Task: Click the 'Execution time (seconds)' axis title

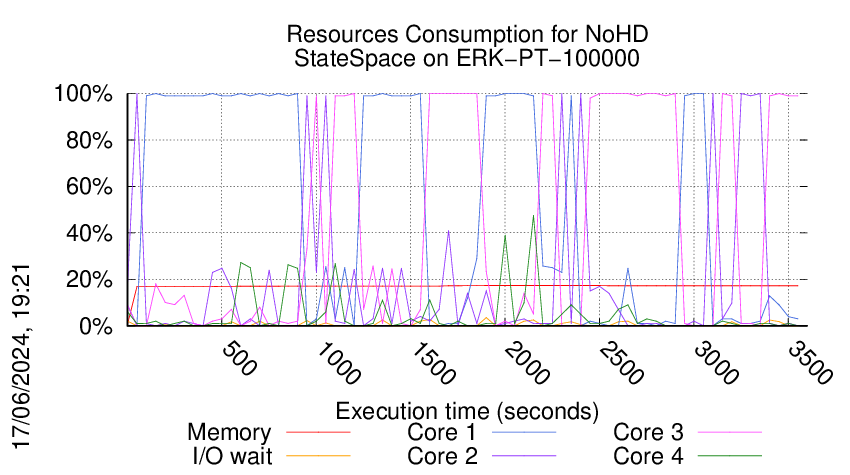Action: [467, 411]
